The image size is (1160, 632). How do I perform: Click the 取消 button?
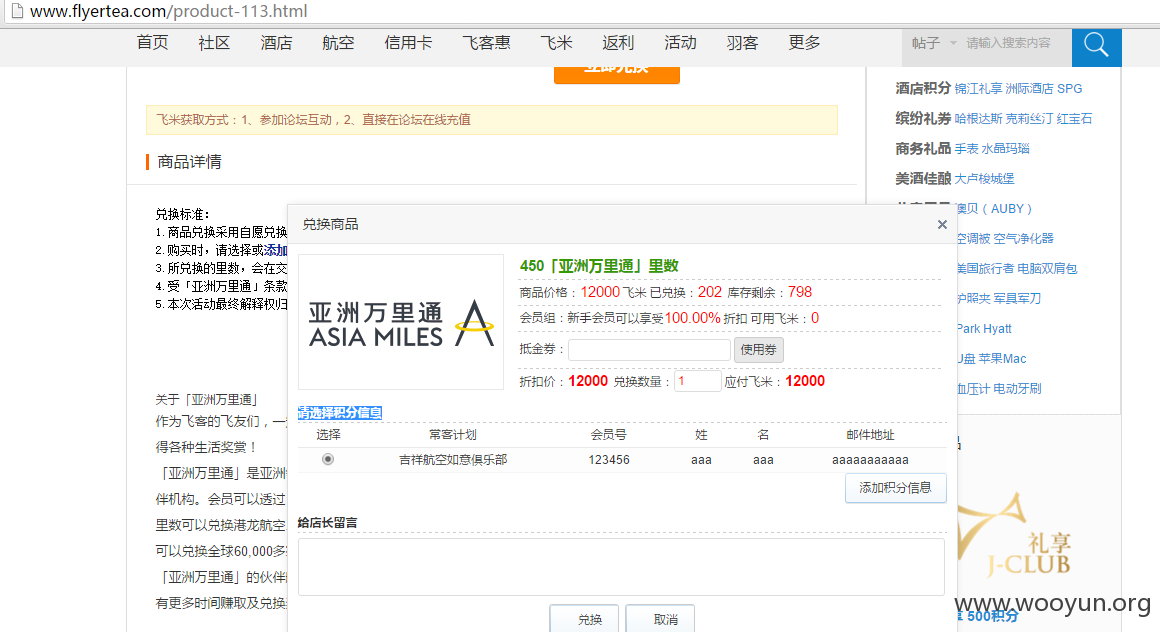coord(661,619)
